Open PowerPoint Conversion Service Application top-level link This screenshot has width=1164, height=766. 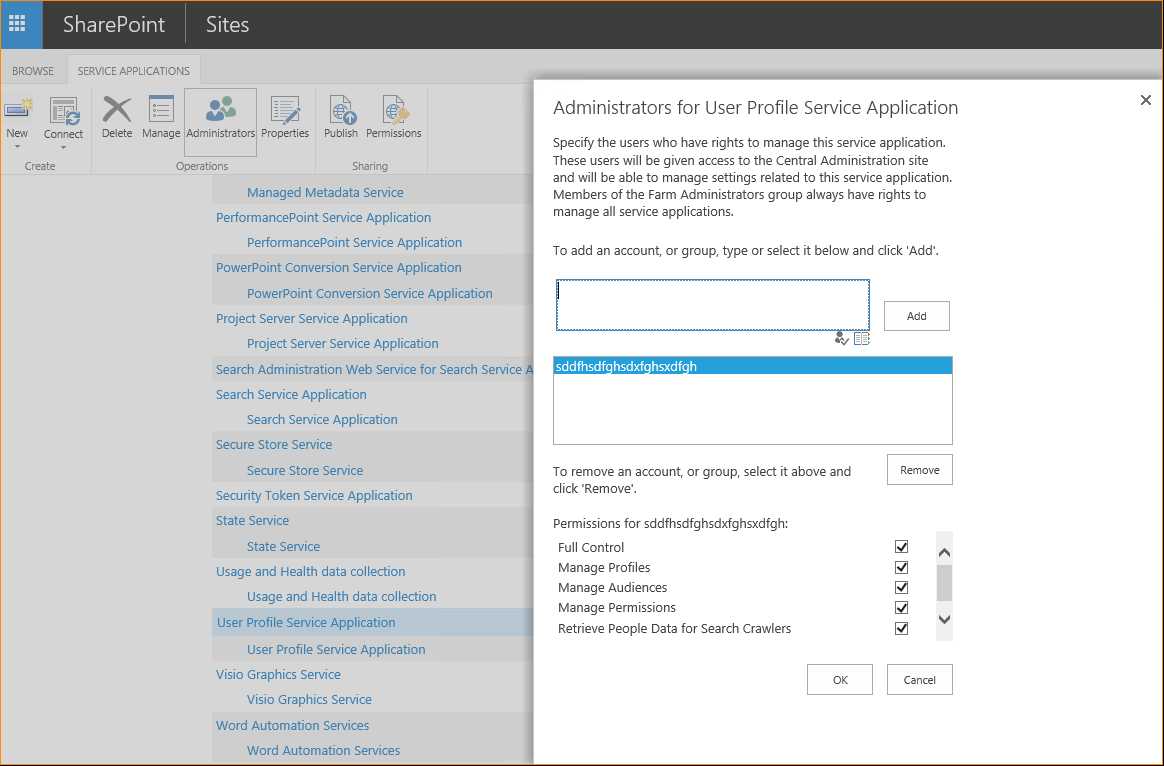tap(339, 268)
